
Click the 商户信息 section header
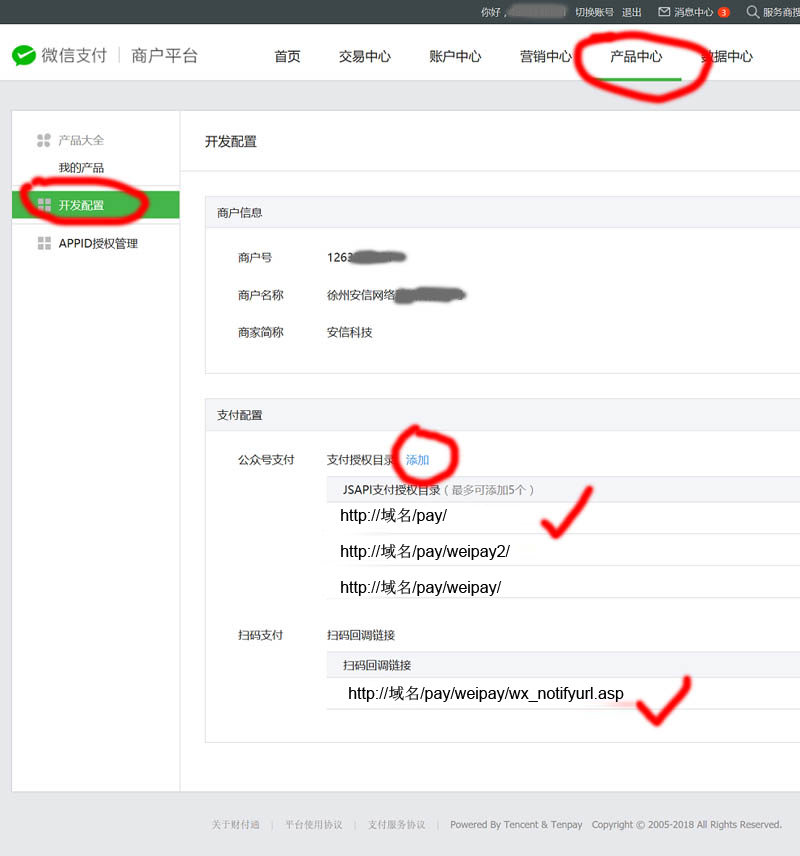(x=239, y=213)
